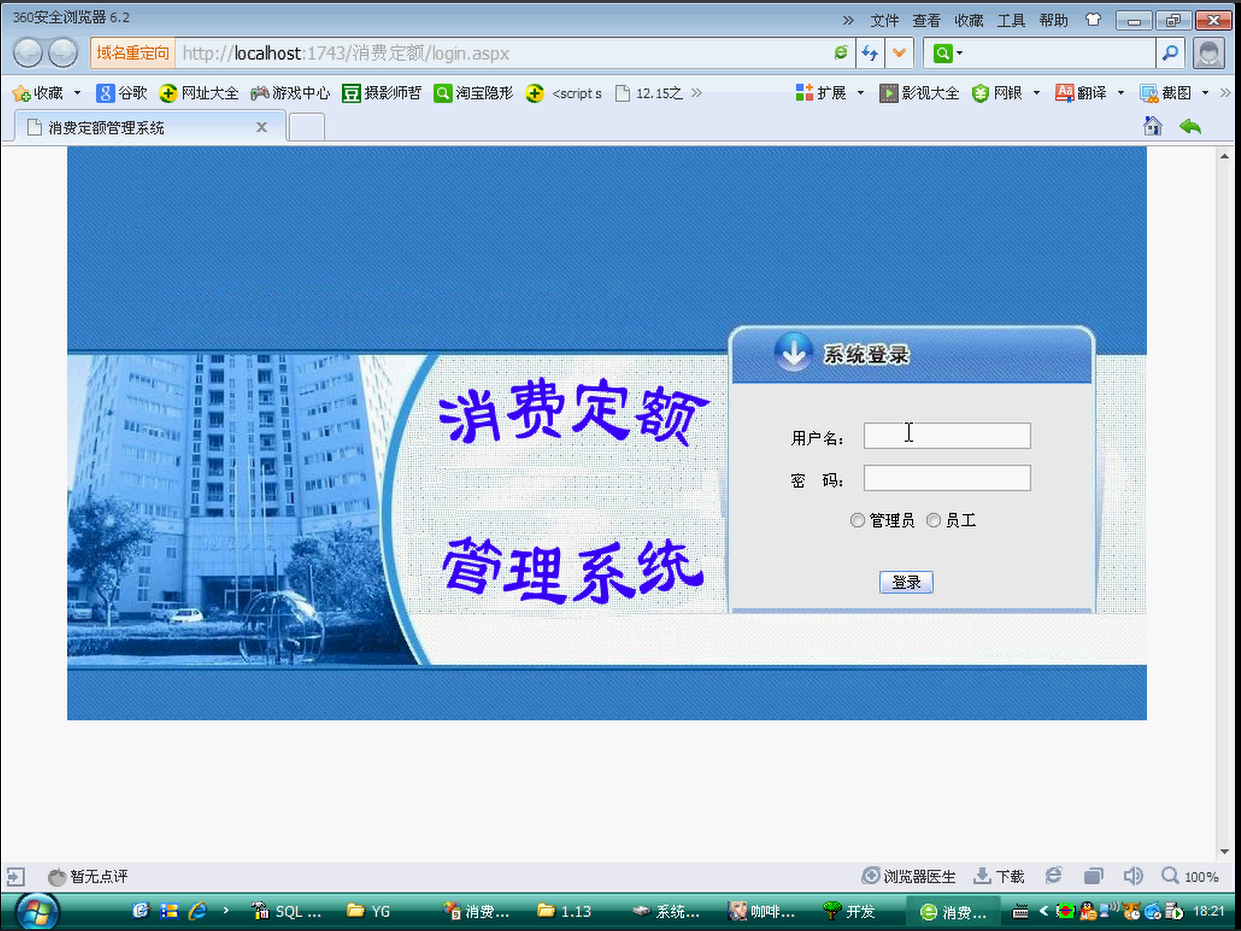
Task: Expand the 网银 dropdown arrow
Action: [1036, 93]
